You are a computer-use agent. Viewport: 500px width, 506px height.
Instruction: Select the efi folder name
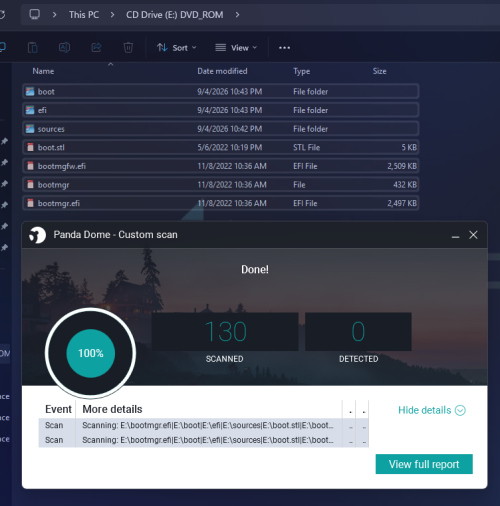click(x=42, y=110)
